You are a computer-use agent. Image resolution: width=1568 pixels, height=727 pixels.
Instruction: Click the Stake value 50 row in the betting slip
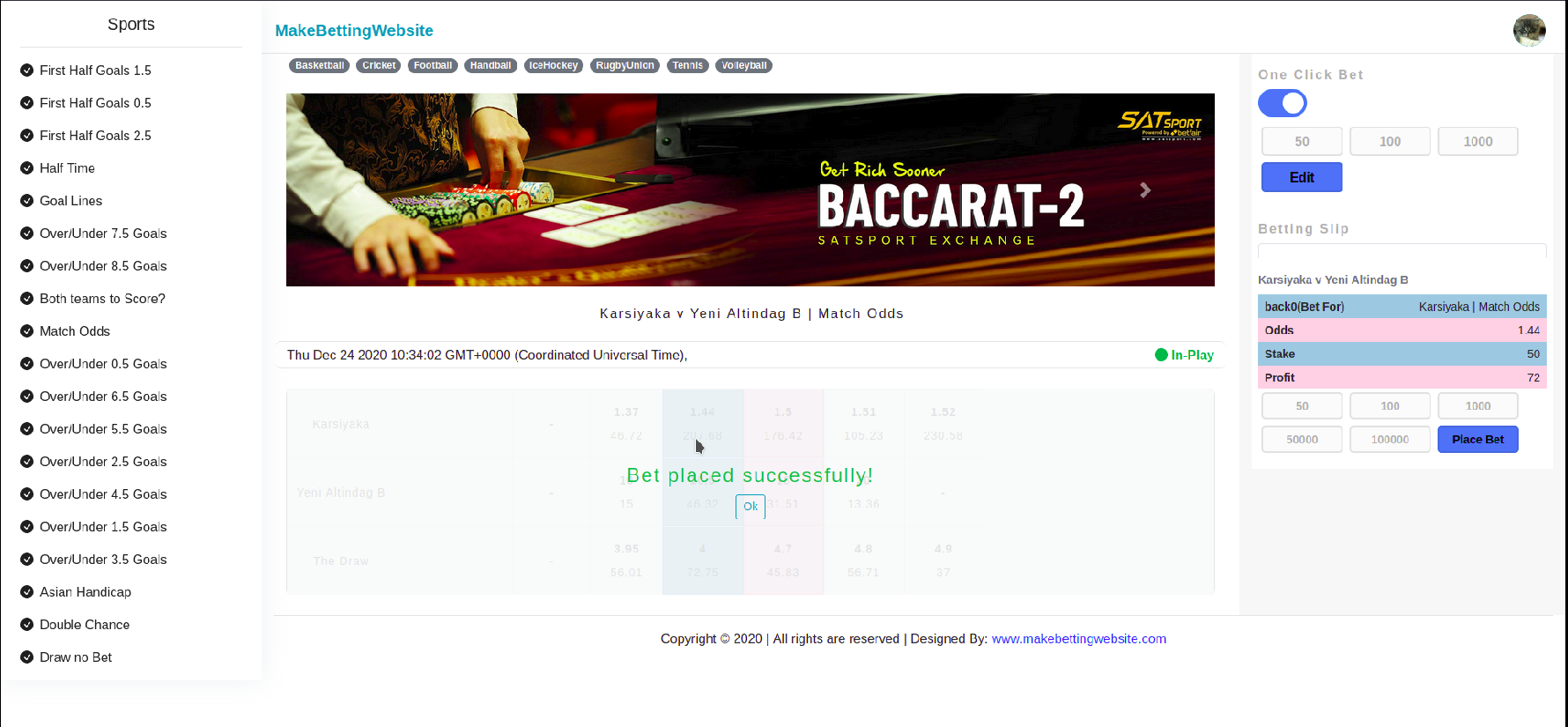coord(1402,354)
